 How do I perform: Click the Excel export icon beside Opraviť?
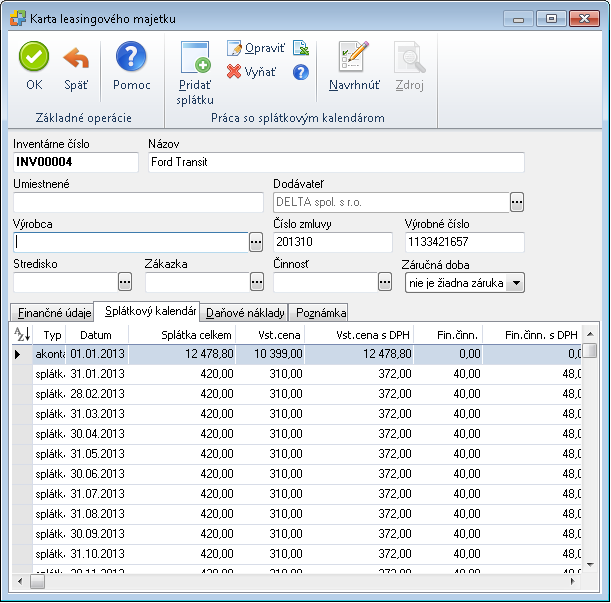[301, 48]
